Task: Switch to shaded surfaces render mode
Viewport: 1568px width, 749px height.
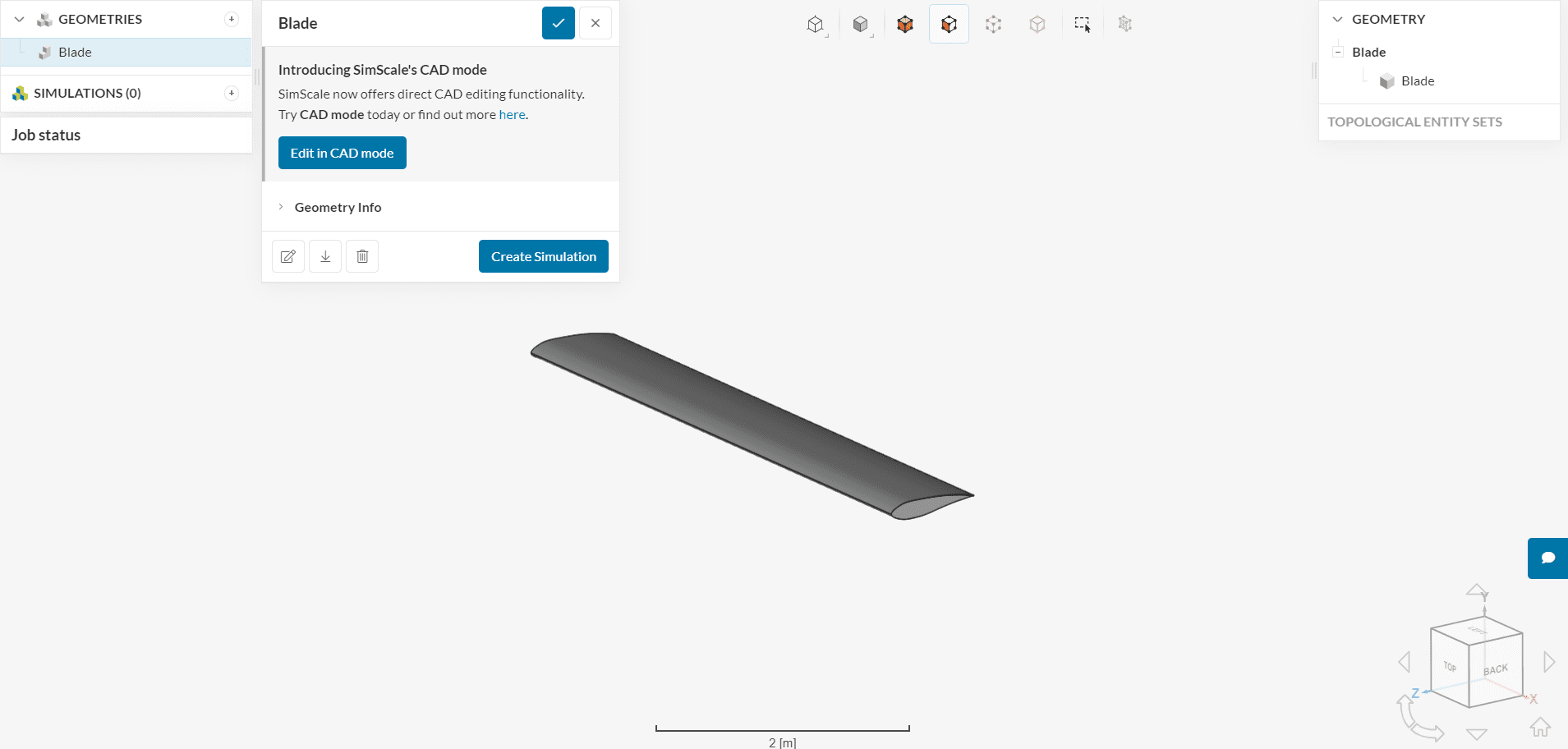Action: pyautogui.click(x=860, y=24)
